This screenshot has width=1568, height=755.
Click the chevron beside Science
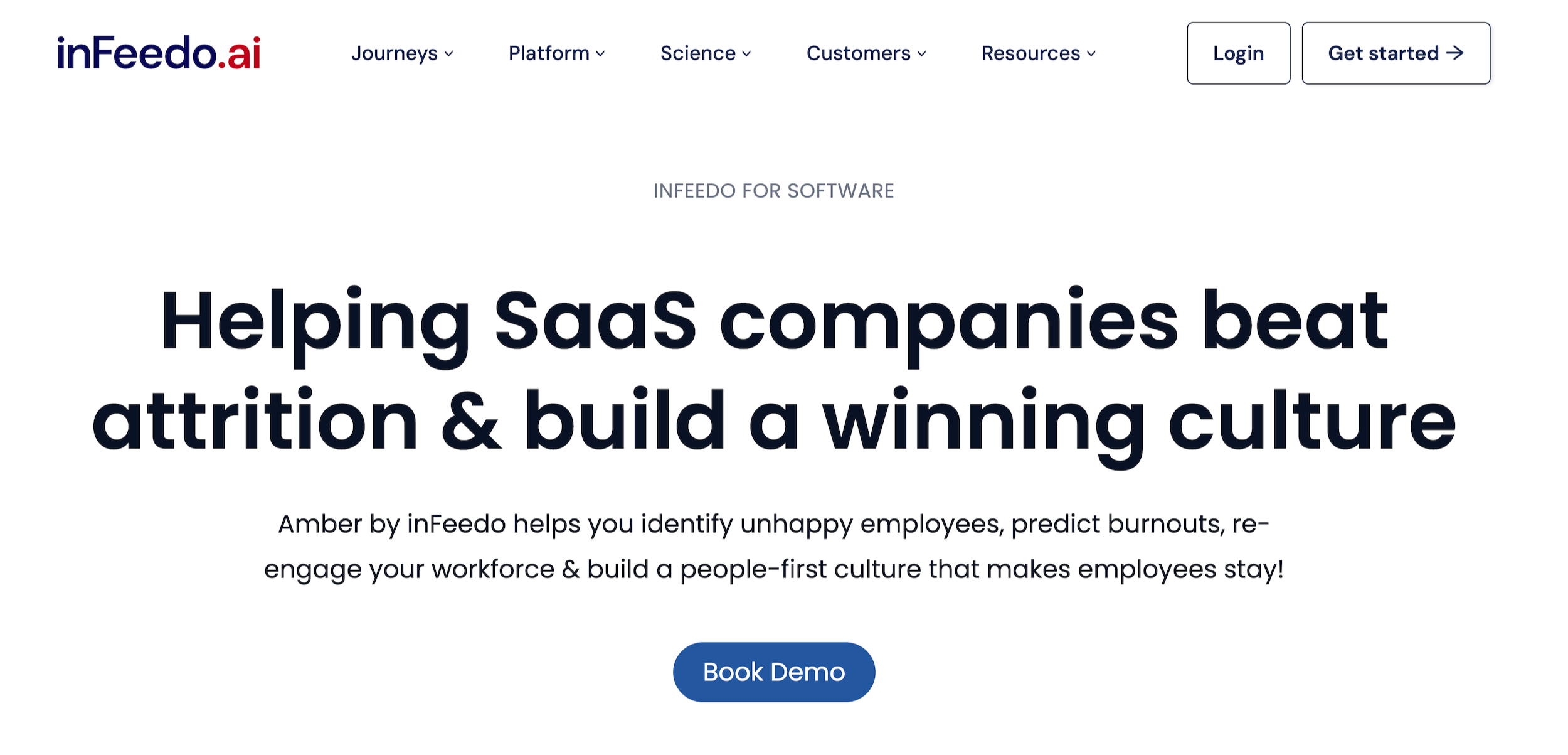tap(747, 55)
